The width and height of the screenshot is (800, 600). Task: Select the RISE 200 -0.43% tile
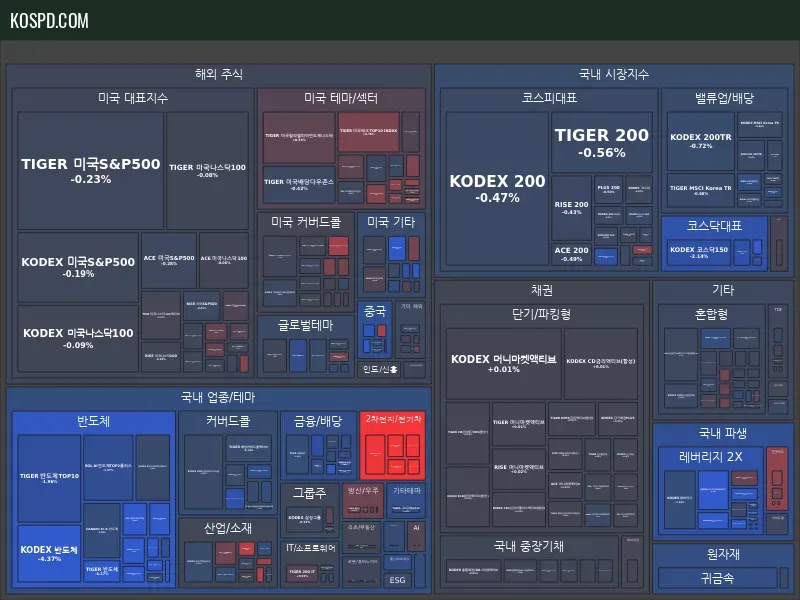click(x=571, y=208)
